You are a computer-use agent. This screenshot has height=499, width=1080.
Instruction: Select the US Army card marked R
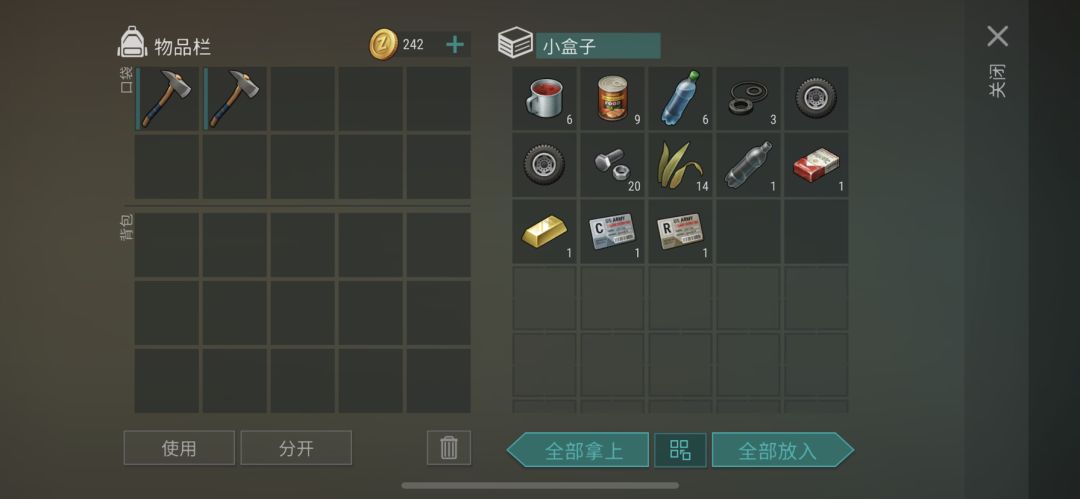(x=680, y=232)
